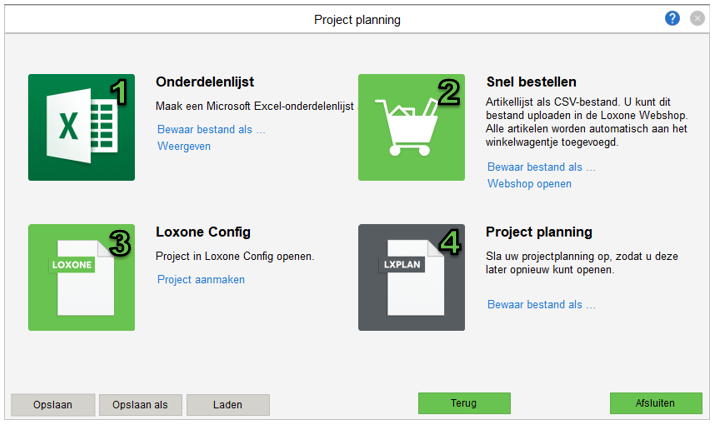The width and height of the screenshot is (716, 430).
Task: Click the 'Project aanmaken' link
Action: click(201, 279)
